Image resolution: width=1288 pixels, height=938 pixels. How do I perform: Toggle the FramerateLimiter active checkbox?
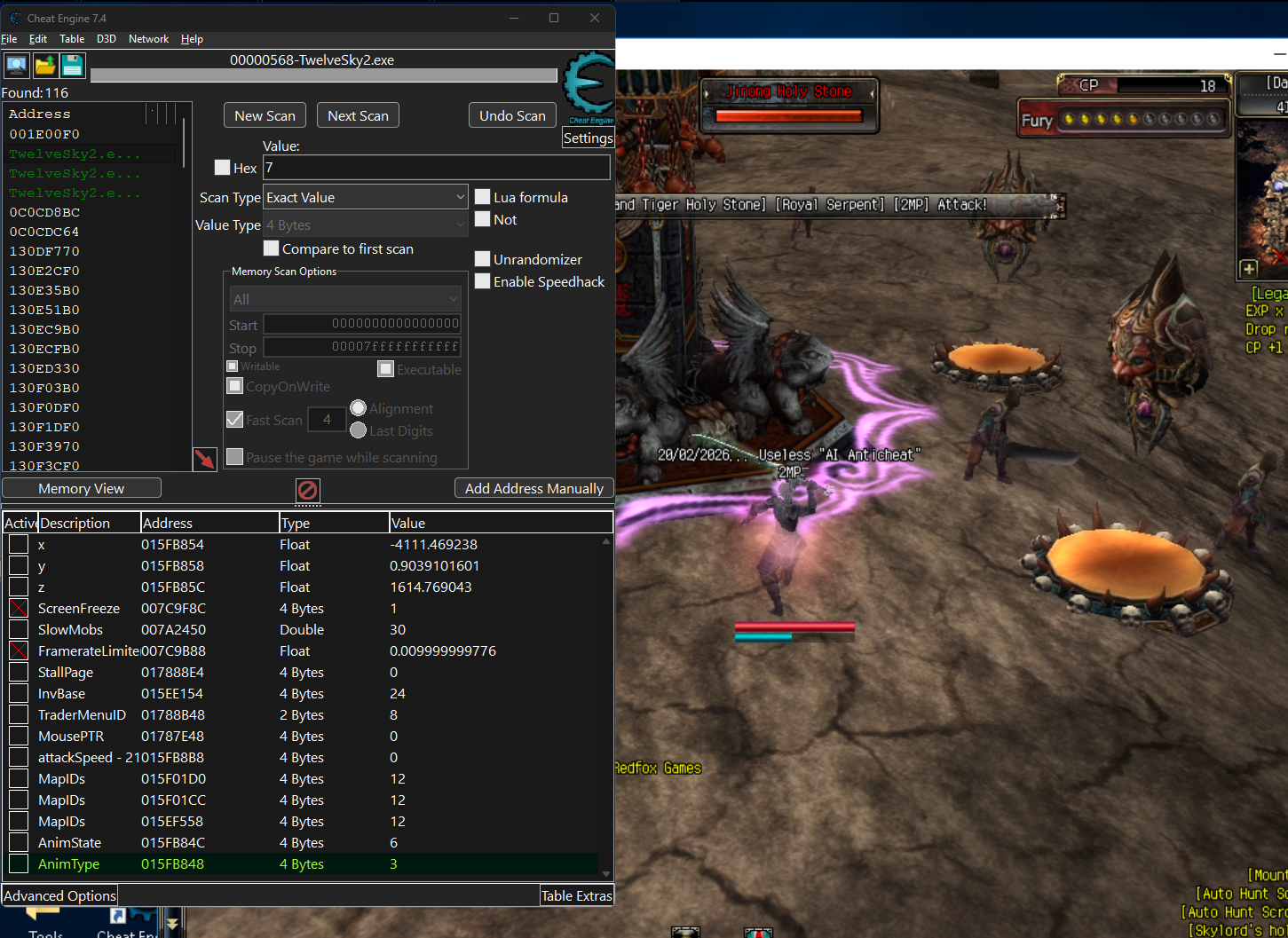point(19,650)
